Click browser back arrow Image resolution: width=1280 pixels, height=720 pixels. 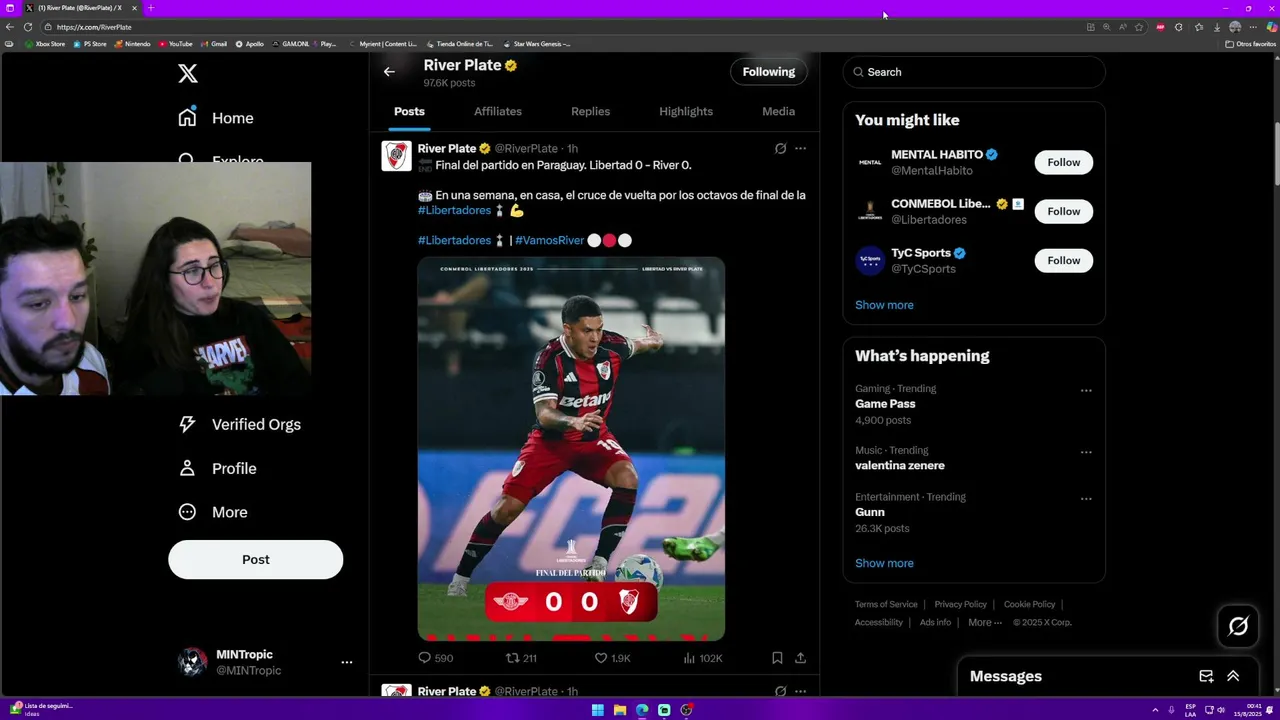(x=10, y=27)
